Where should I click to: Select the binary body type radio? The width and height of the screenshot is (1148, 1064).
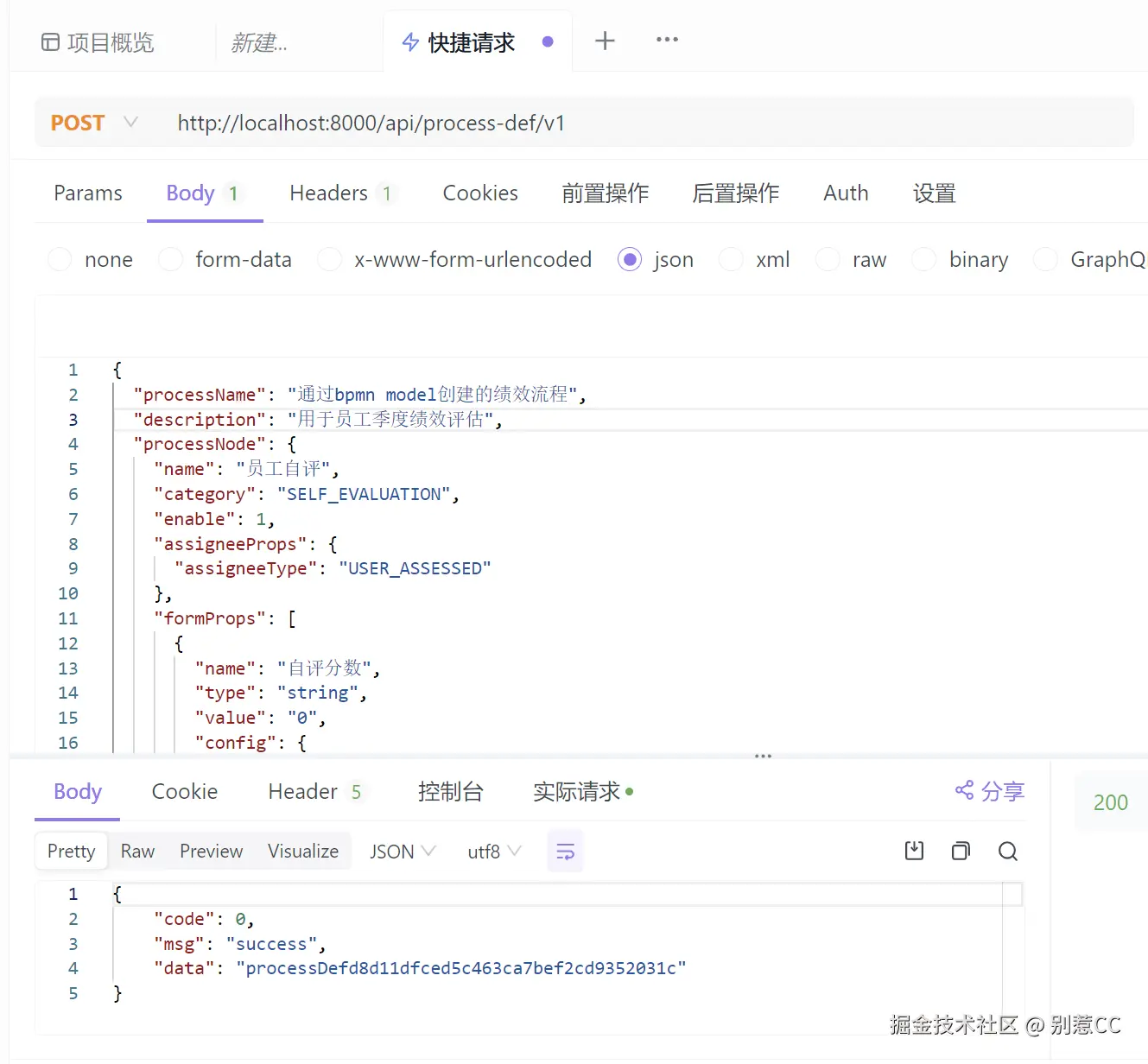click(x=923, y=259)
